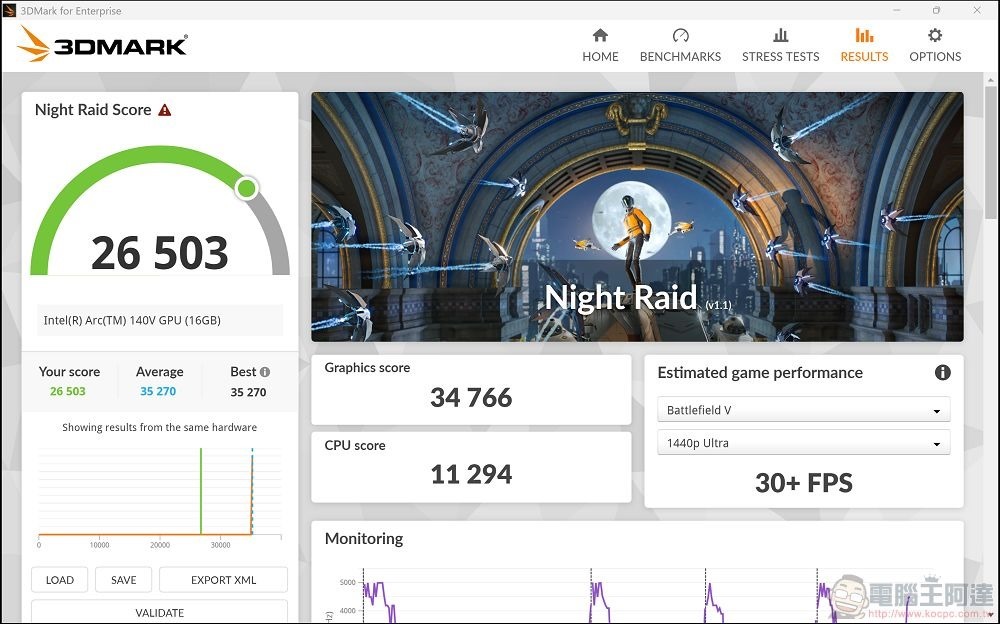Click the Best score 35 270
Screen dimensions: 1000x624
[x=248, y=392]
